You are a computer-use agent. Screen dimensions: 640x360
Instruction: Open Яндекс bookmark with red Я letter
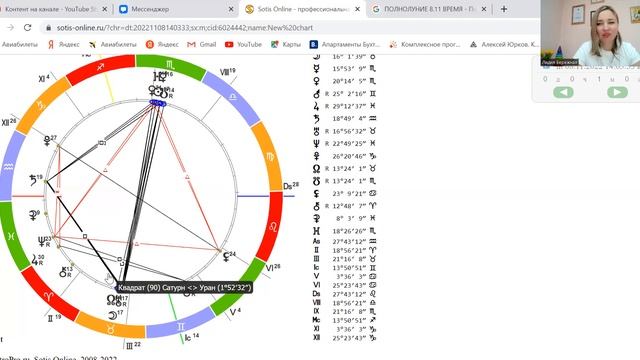[x=64, y=44]
